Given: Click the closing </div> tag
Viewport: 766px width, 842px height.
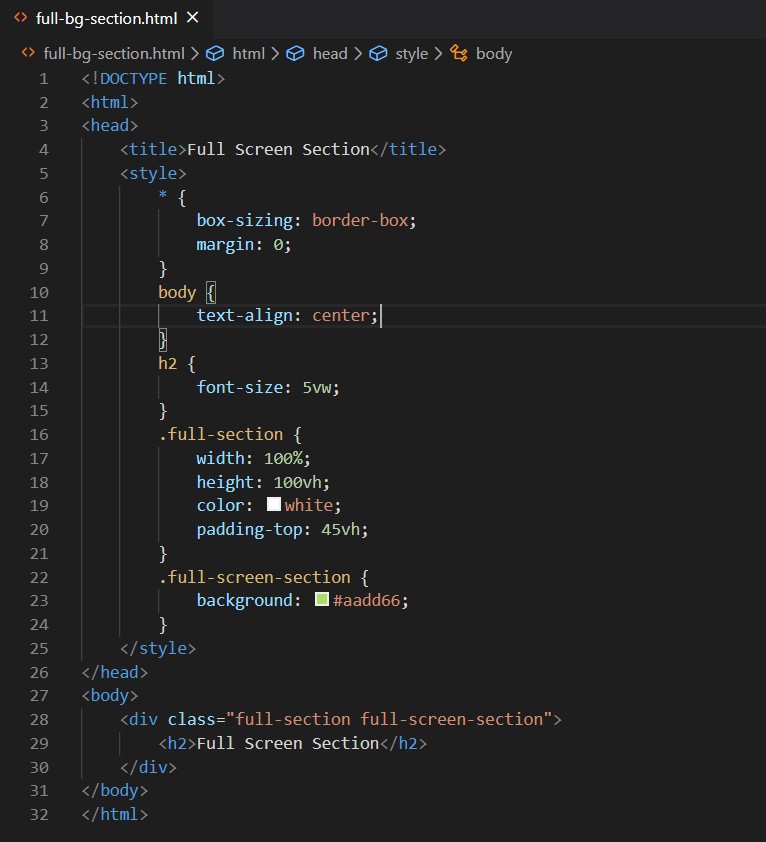Looking at the screenshot, I should click(x=148, y=767).
